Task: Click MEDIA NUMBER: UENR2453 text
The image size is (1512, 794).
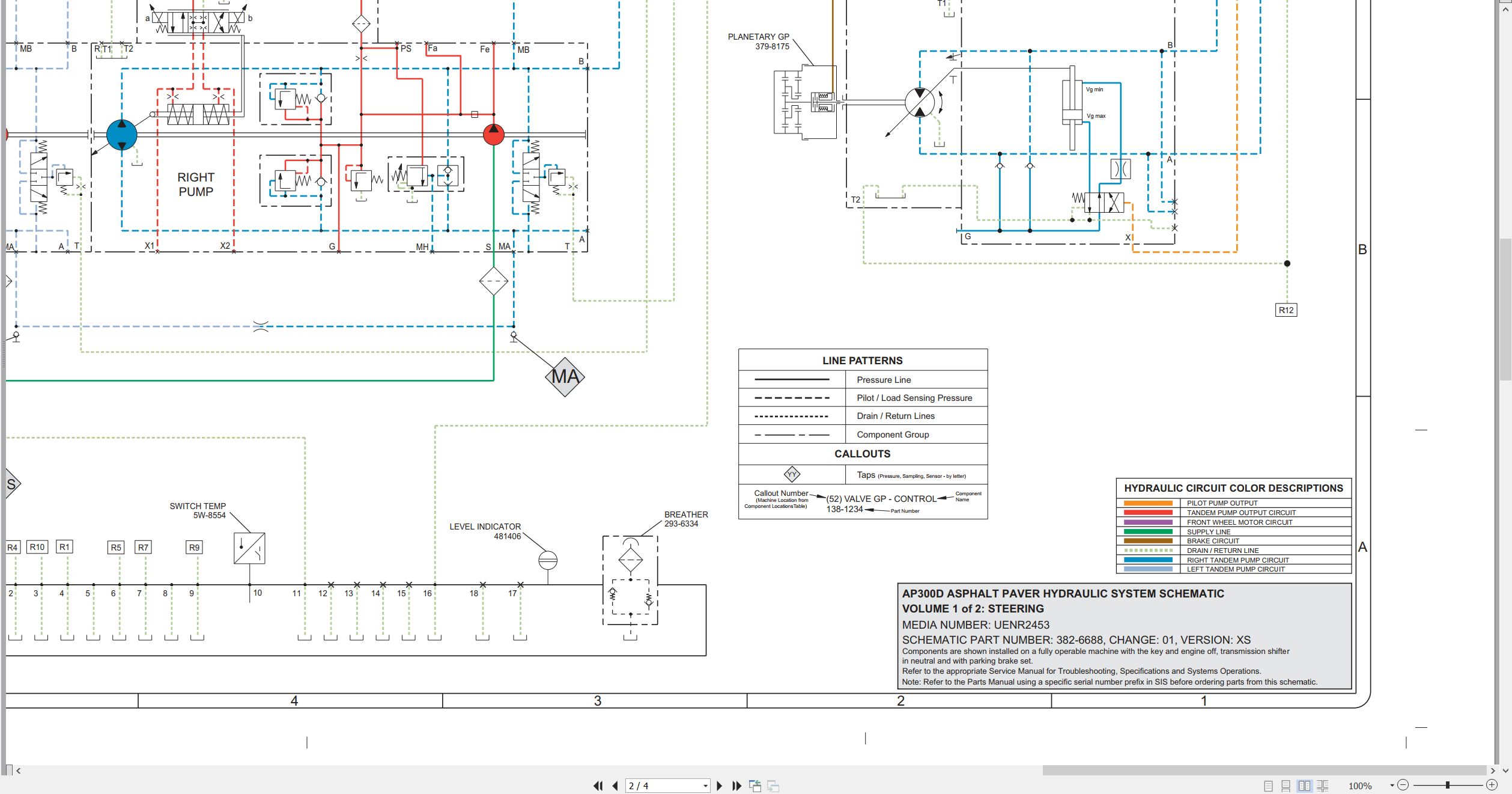Action: [976, 625]
